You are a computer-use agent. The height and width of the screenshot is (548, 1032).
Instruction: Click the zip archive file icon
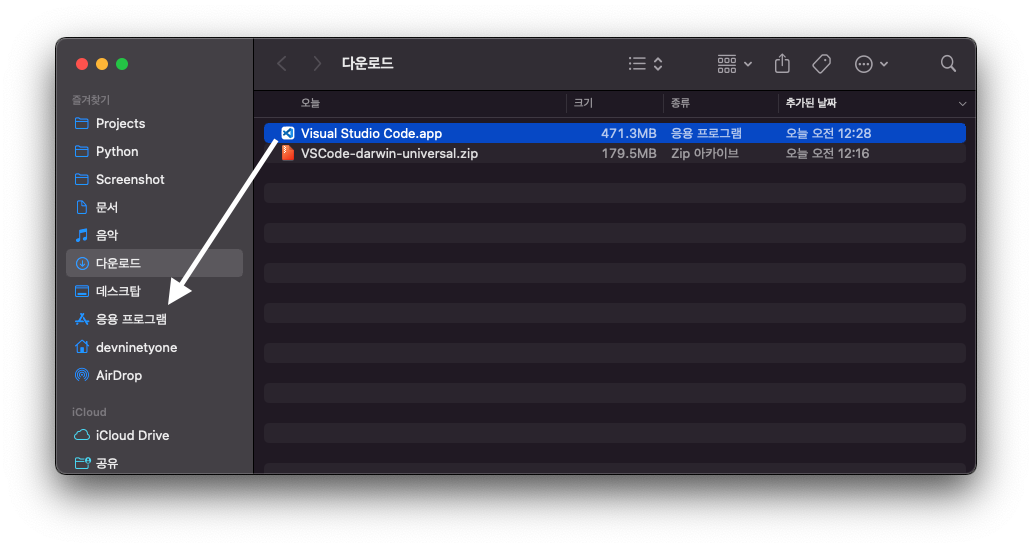(288, 153)
